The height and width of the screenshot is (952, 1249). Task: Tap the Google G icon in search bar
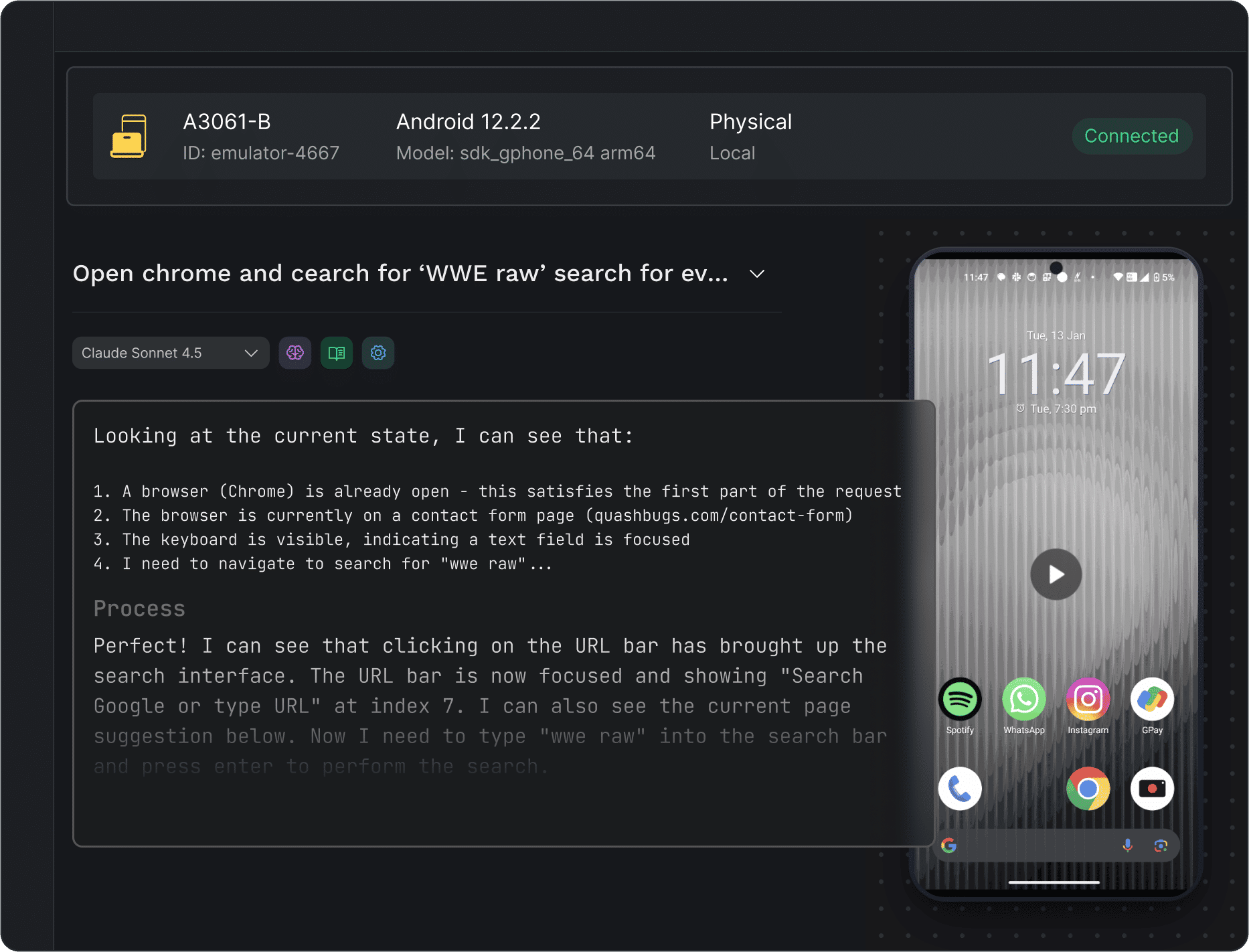[949, 846]
